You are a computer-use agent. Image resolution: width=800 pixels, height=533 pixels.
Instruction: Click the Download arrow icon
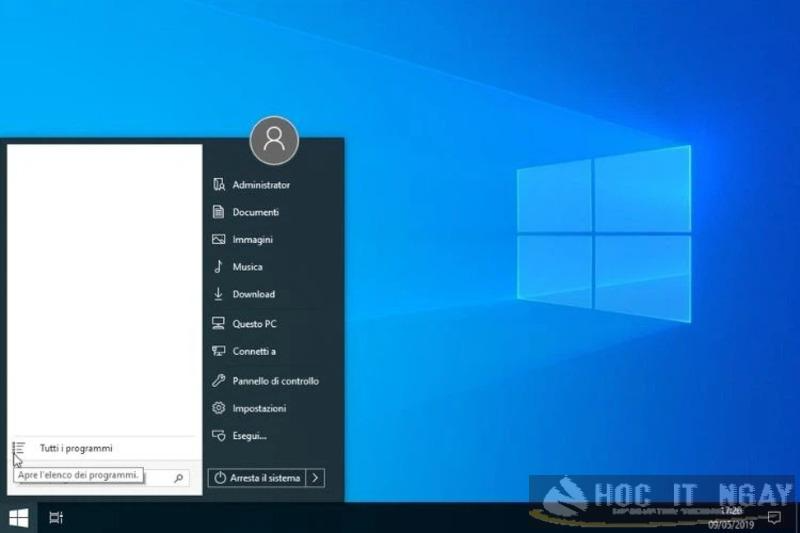[x=218, y=294]
